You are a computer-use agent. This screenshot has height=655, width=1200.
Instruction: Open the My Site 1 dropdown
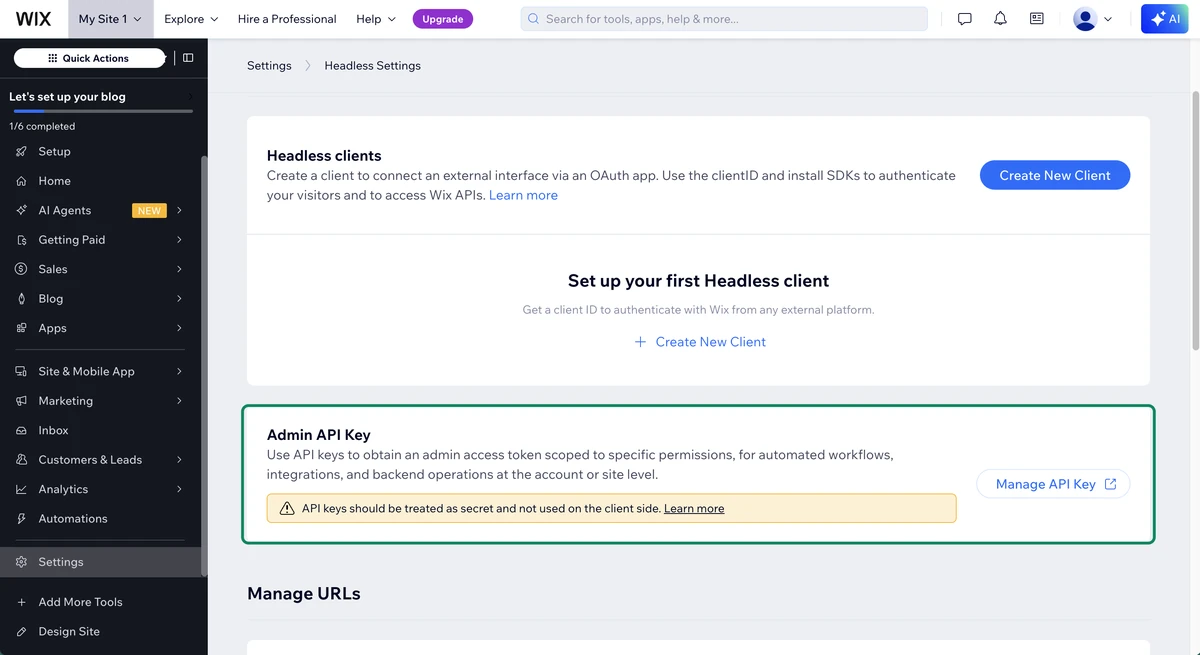tap(110, 19)
